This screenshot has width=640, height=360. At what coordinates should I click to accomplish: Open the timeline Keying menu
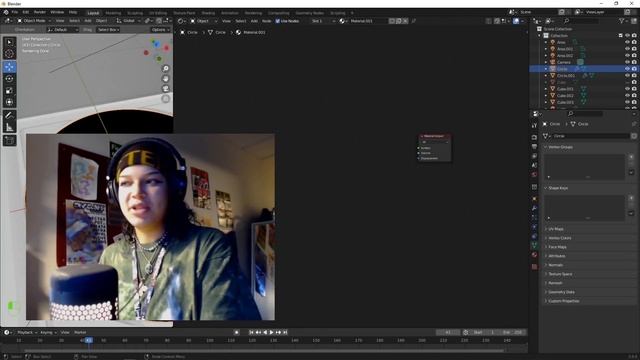pos(48,332)
